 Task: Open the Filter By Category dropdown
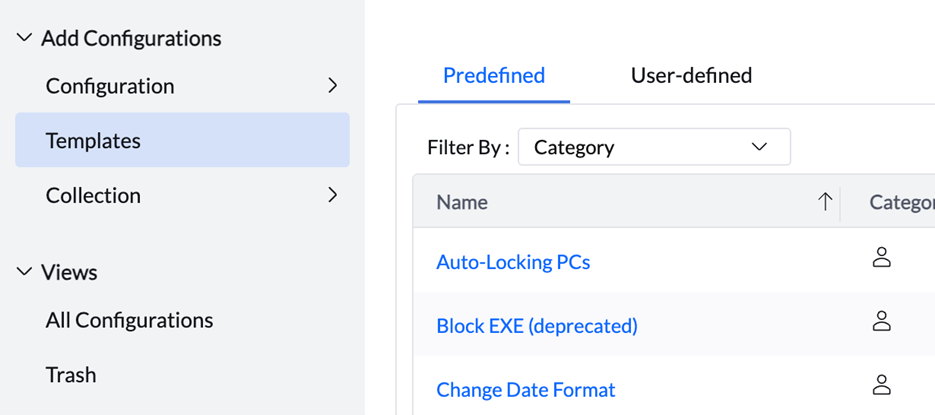click(x=654, y=147)
